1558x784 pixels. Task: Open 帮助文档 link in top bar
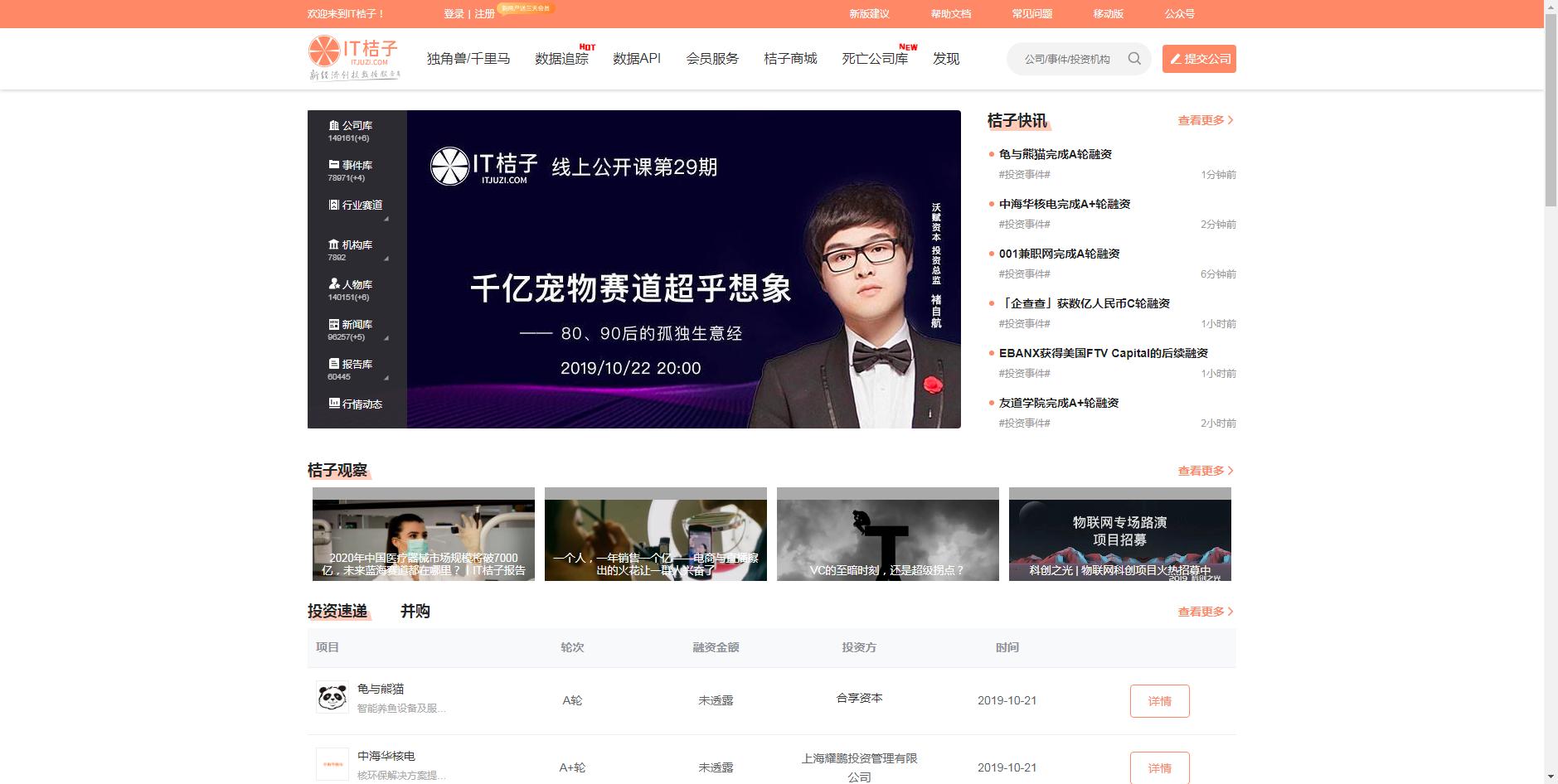coord(951,14)
